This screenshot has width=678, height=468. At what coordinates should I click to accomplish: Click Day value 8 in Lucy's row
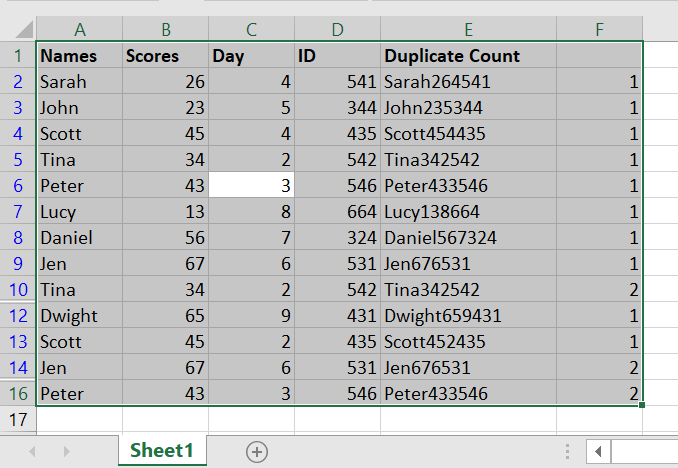coord(252,212)
